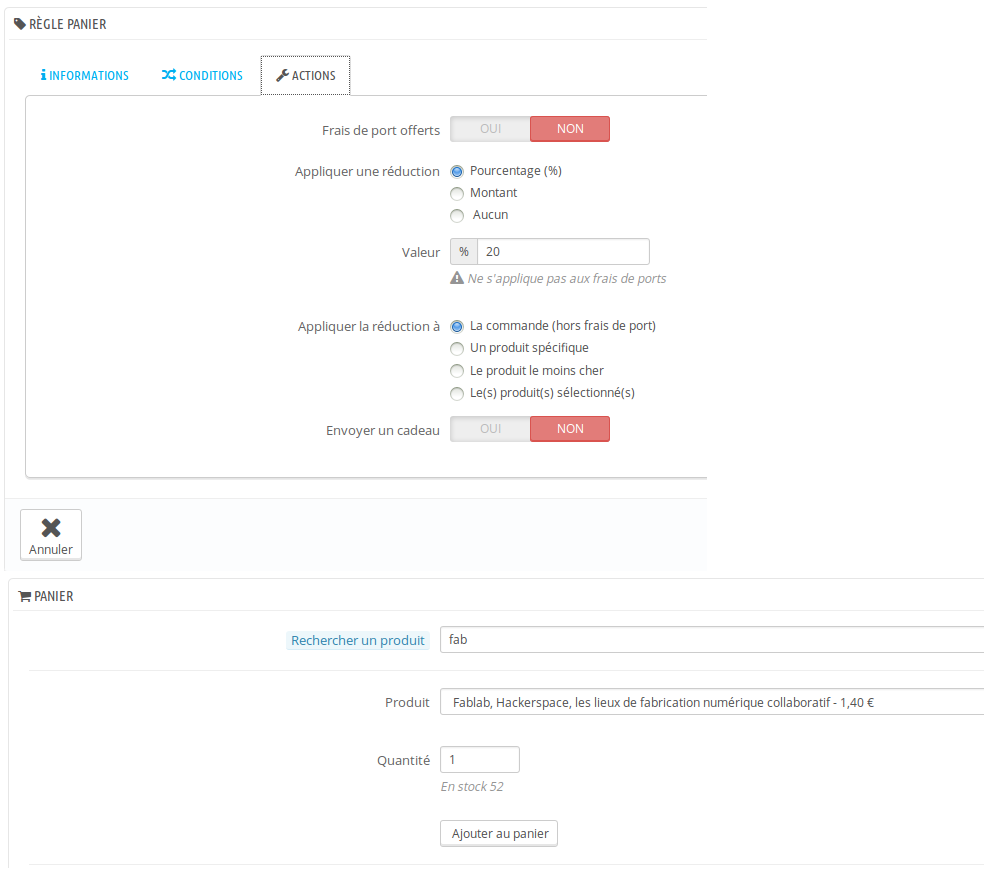This screenshot has width=988, height=869.
Task: Switch to the Conditions tab
Action: pyautogui.click(x=202, y=76)
